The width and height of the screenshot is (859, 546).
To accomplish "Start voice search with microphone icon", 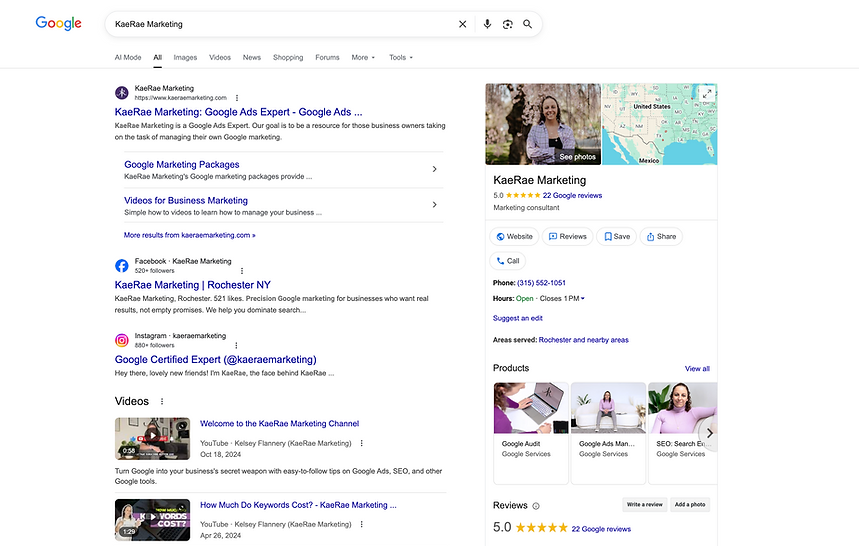I will point(487,24).
